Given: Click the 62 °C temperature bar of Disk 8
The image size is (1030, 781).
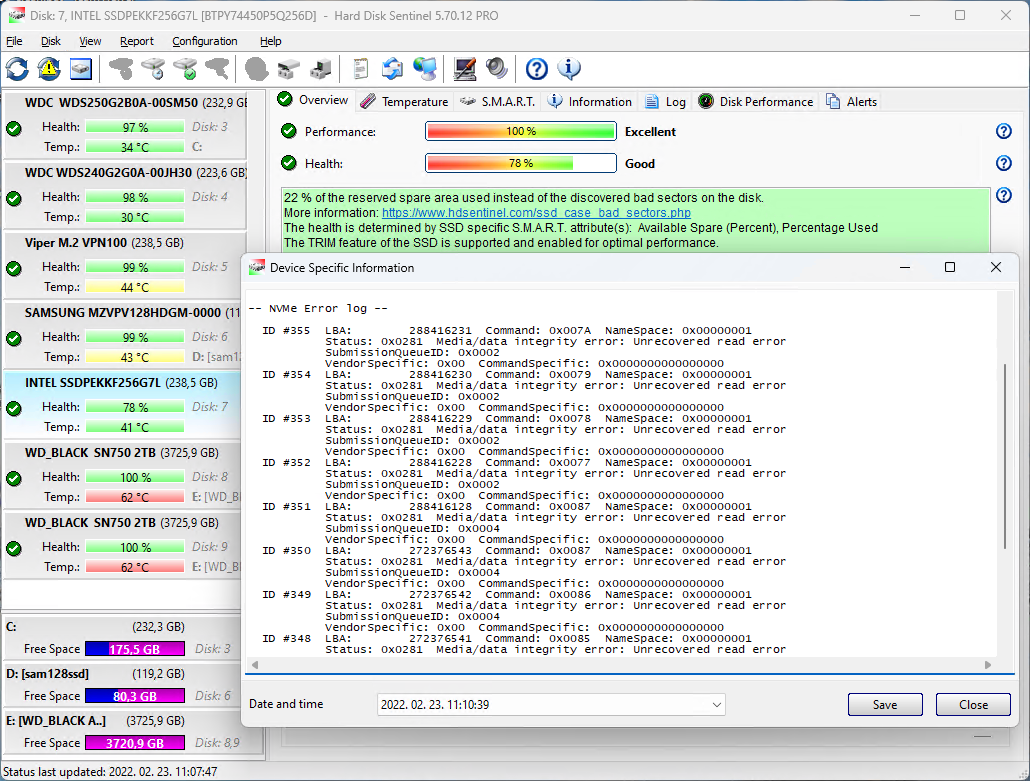Looking at the screenshot, I should coord(135,497).
